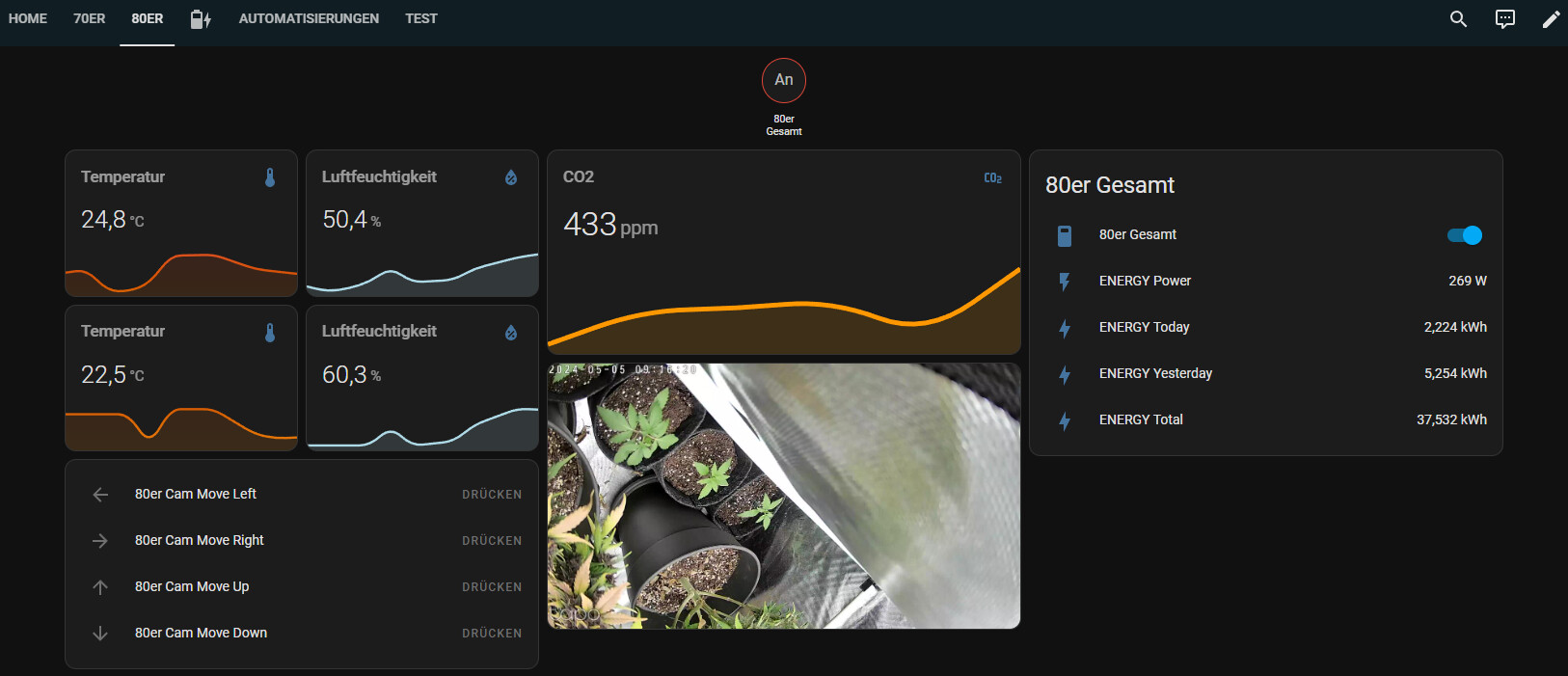
Task: Click the pencil edit dashboard icon
Action: pos(1551,19)
